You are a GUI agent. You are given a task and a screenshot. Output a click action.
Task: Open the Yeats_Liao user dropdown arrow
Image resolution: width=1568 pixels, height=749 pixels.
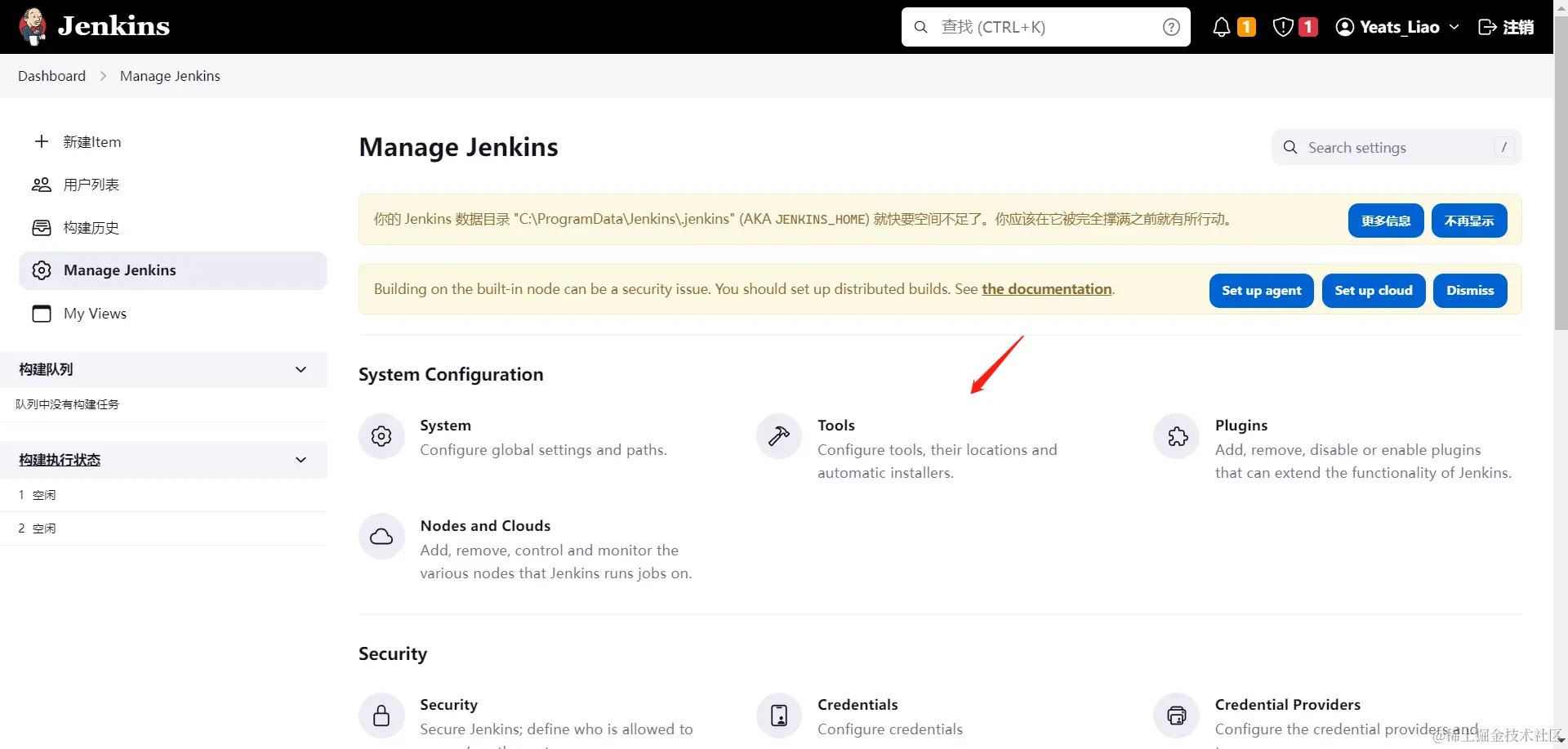click(1454, 27)
